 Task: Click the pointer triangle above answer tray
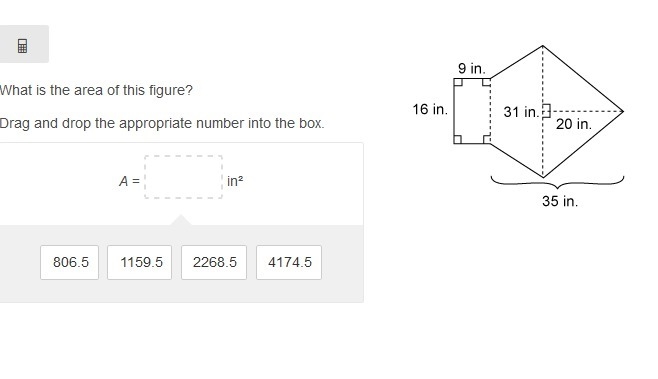pyautogui.click(x=181, y=220)
